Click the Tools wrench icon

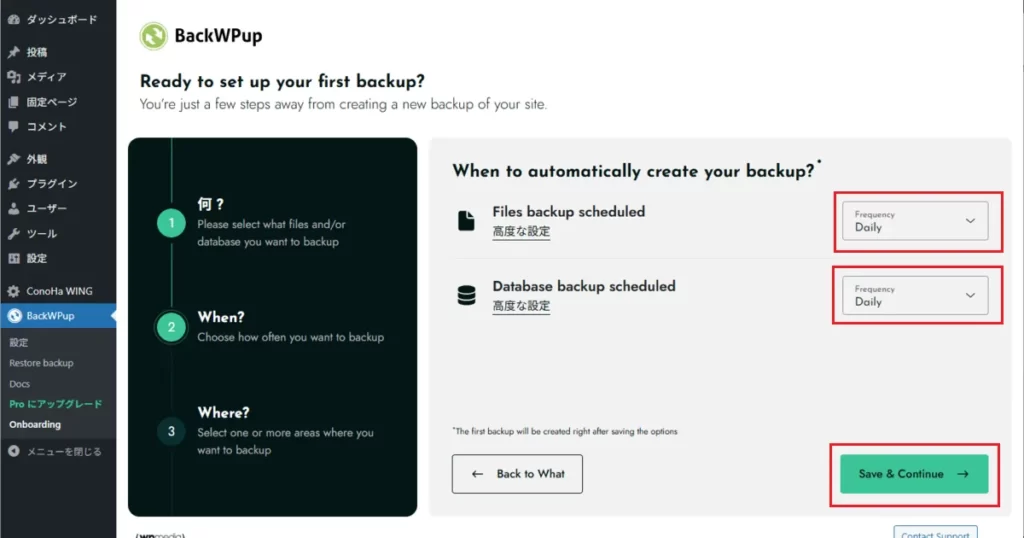click(14, 234)
